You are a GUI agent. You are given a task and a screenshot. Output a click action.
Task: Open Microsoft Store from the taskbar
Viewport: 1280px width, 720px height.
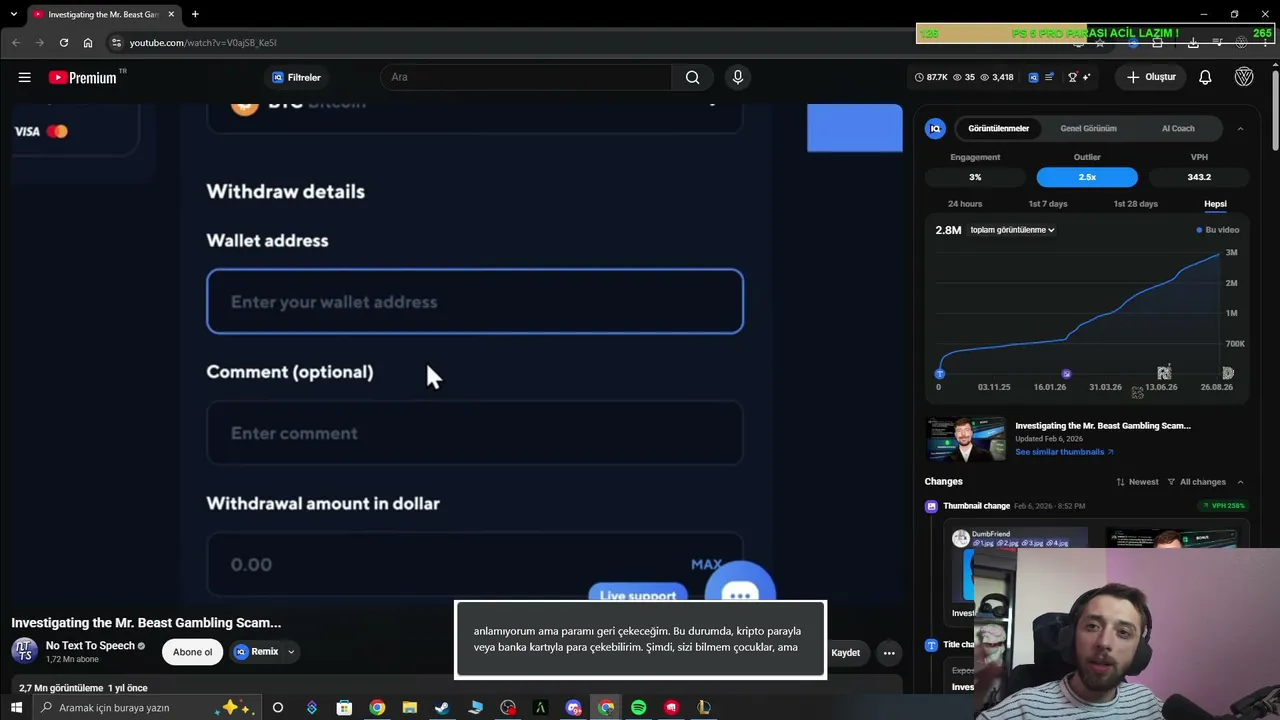(x=344, y=708)
